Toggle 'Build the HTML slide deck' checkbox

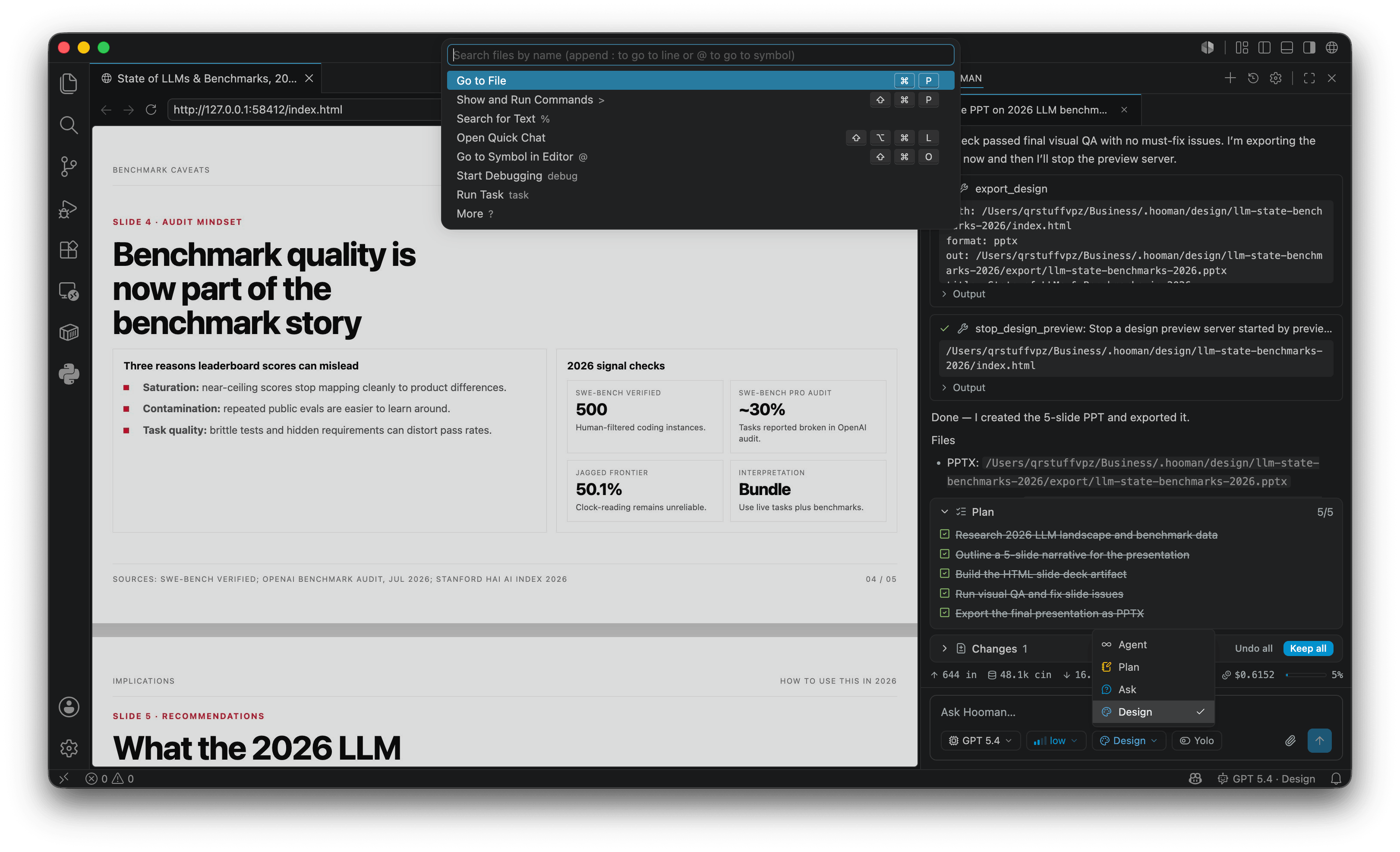click(x=944, y=574)
